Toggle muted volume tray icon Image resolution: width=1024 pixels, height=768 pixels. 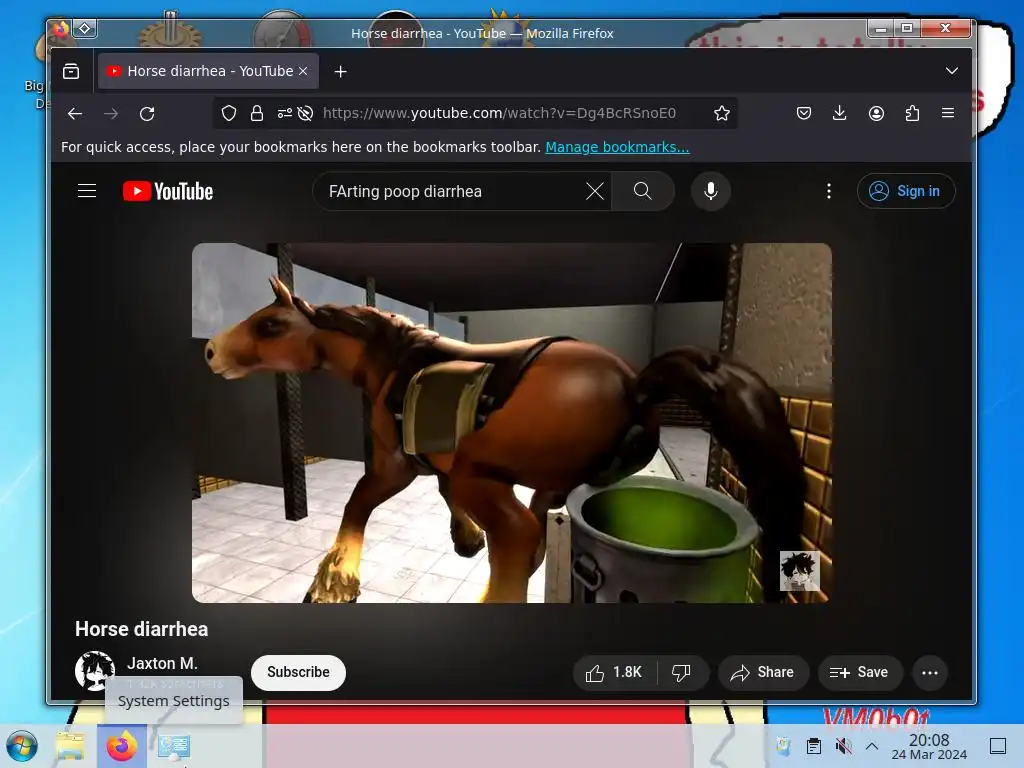(x=843, y=746)
